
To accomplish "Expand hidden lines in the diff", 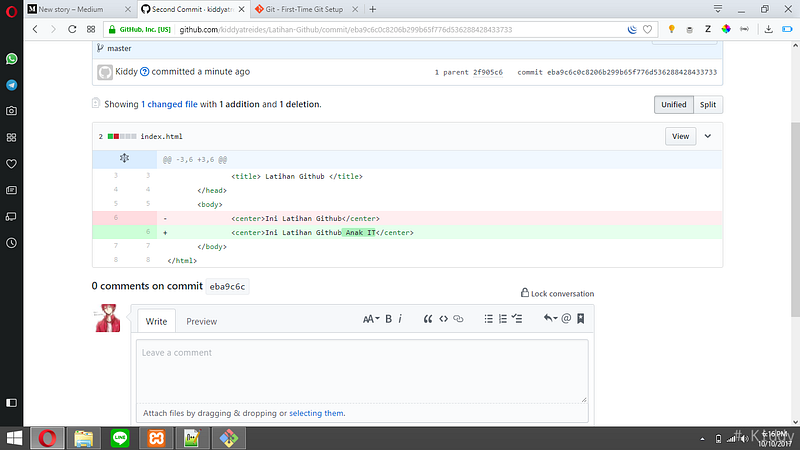I will [124, 159].
